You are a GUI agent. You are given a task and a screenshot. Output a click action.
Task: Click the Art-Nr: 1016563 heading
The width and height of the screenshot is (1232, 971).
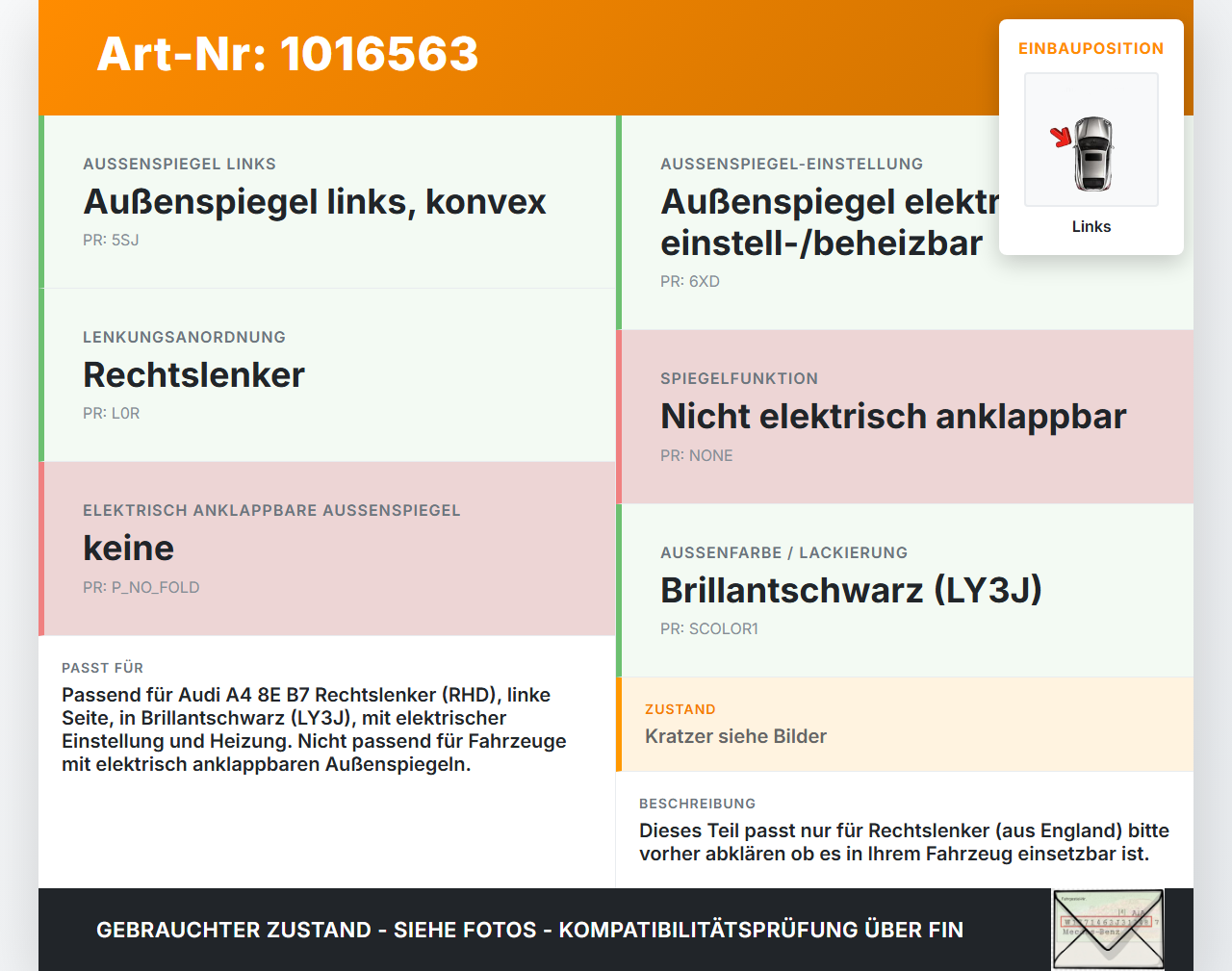[287, 56]
